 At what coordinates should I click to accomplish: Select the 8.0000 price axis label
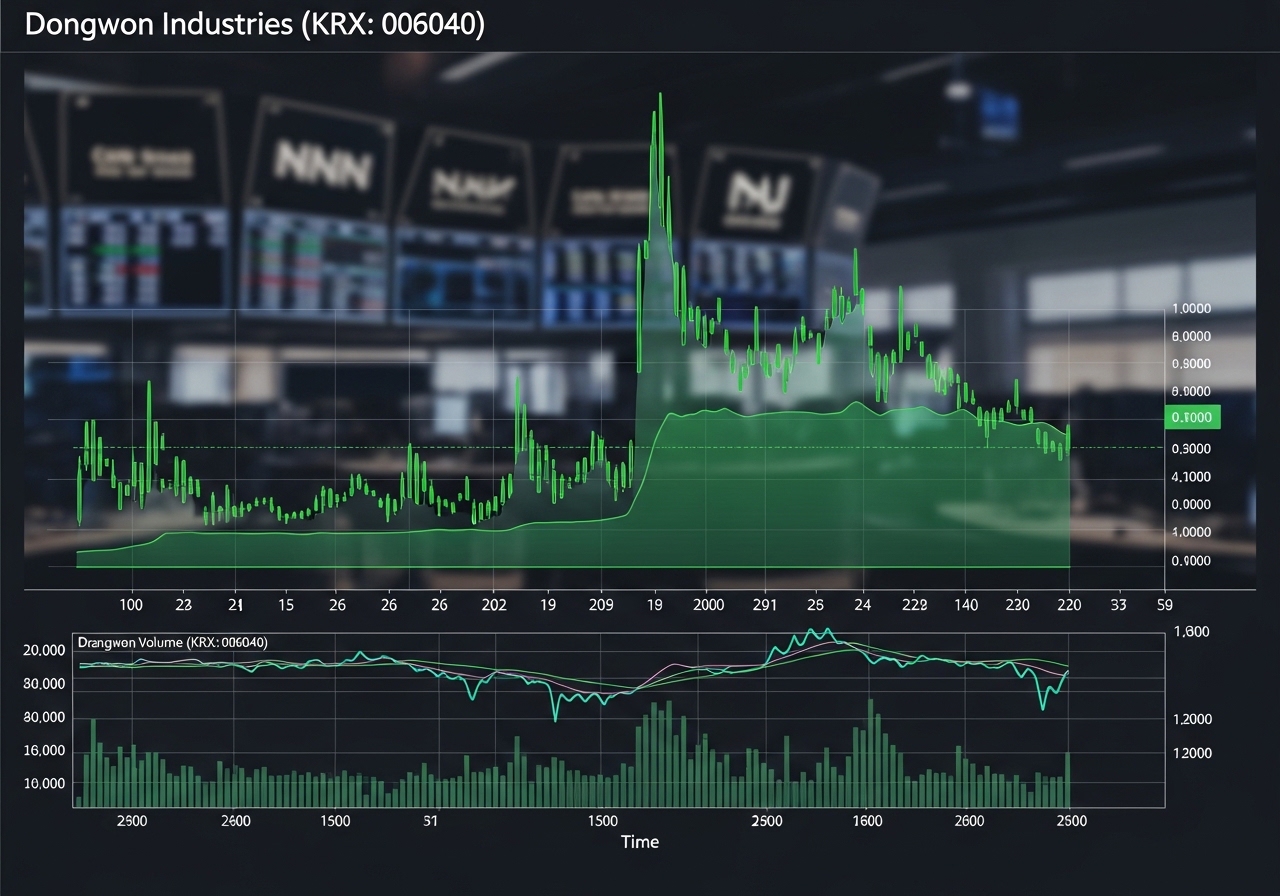click(x=1191, y=392)
